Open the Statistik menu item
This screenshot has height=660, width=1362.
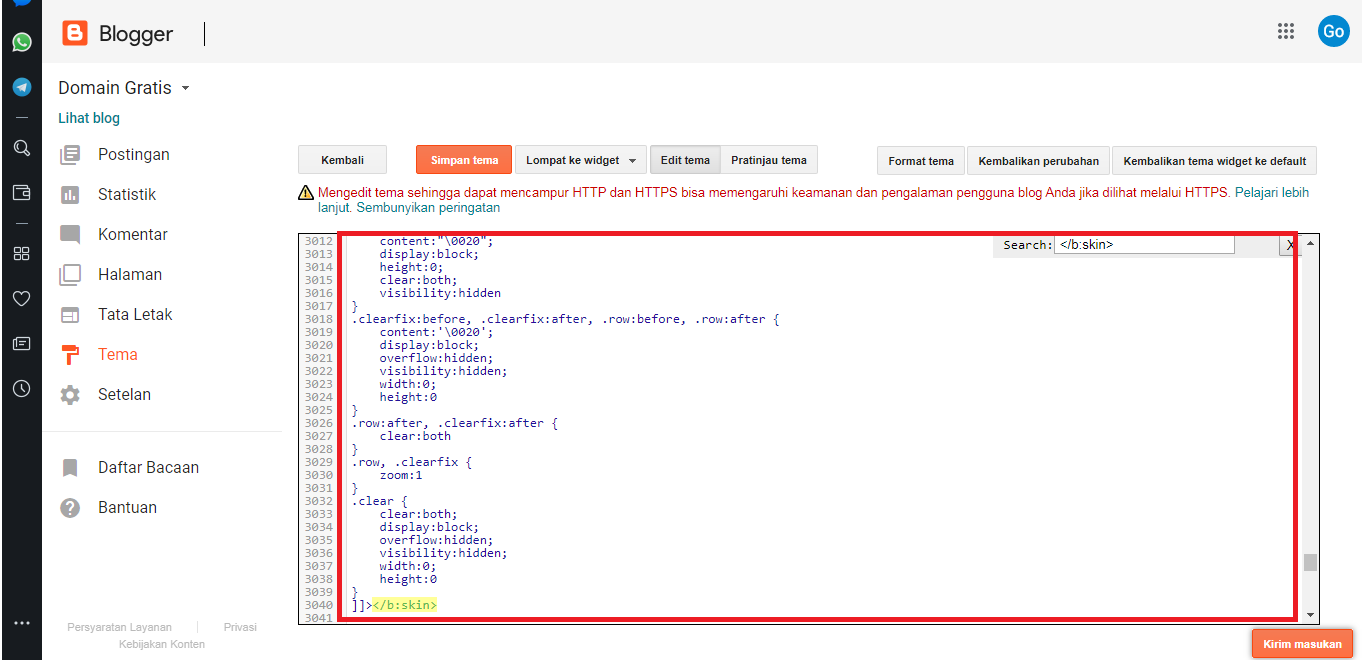pyautogui.click(x=127, y=194)
